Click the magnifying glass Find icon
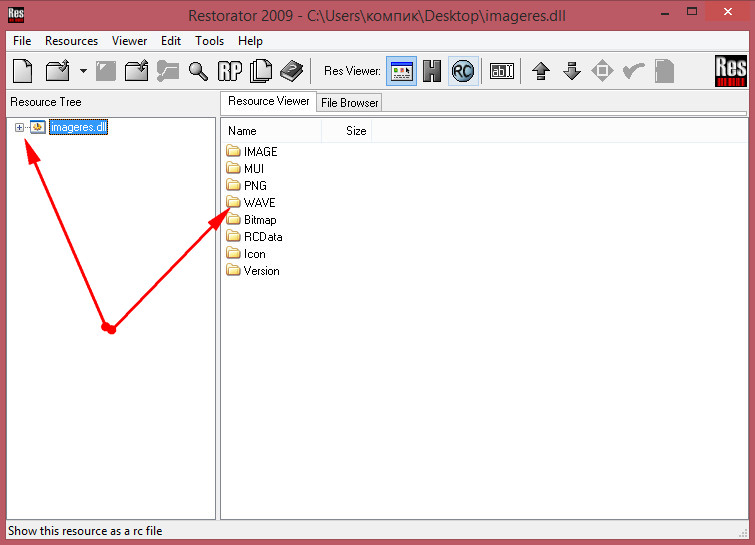Image resolution: width=755 pixels, height=545 pixels. (198, 71)
